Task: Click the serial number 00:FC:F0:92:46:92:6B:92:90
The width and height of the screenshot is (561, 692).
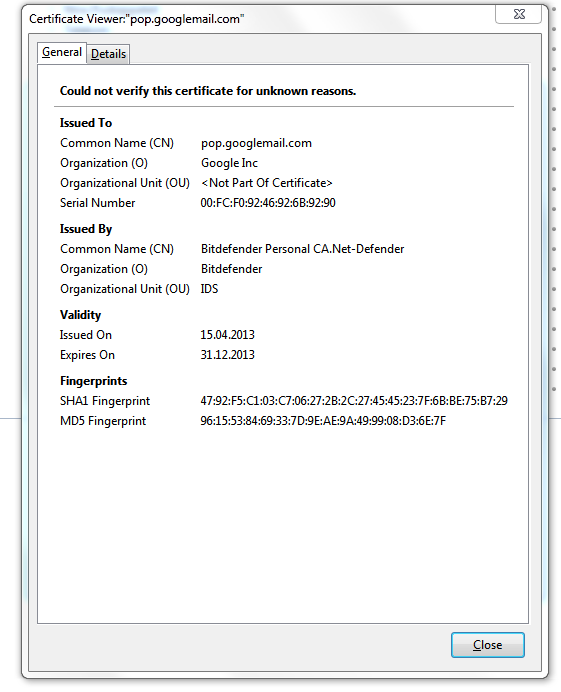Action: click(268, 203)
